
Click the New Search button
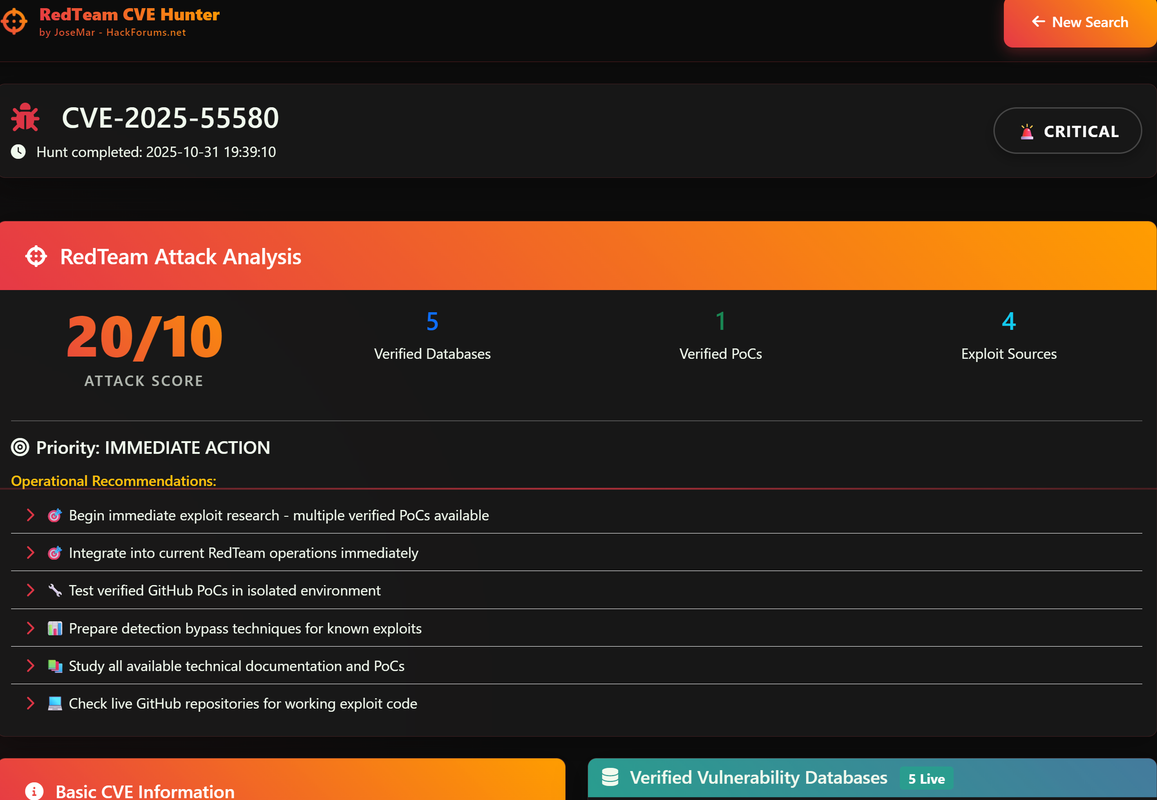(x=1080, y=22)
